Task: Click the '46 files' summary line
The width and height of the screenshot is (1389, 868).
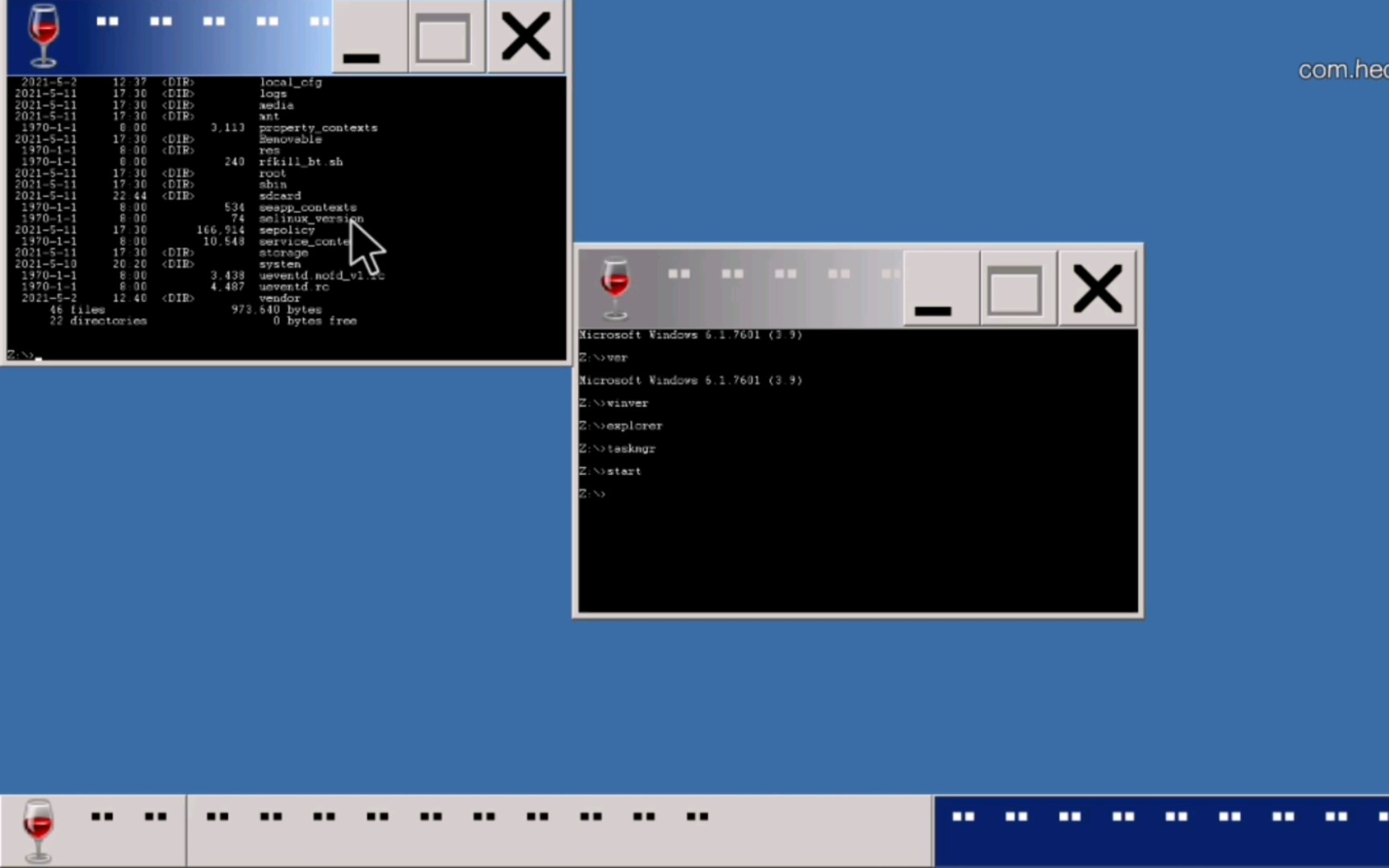Action: tap(77, 309)
